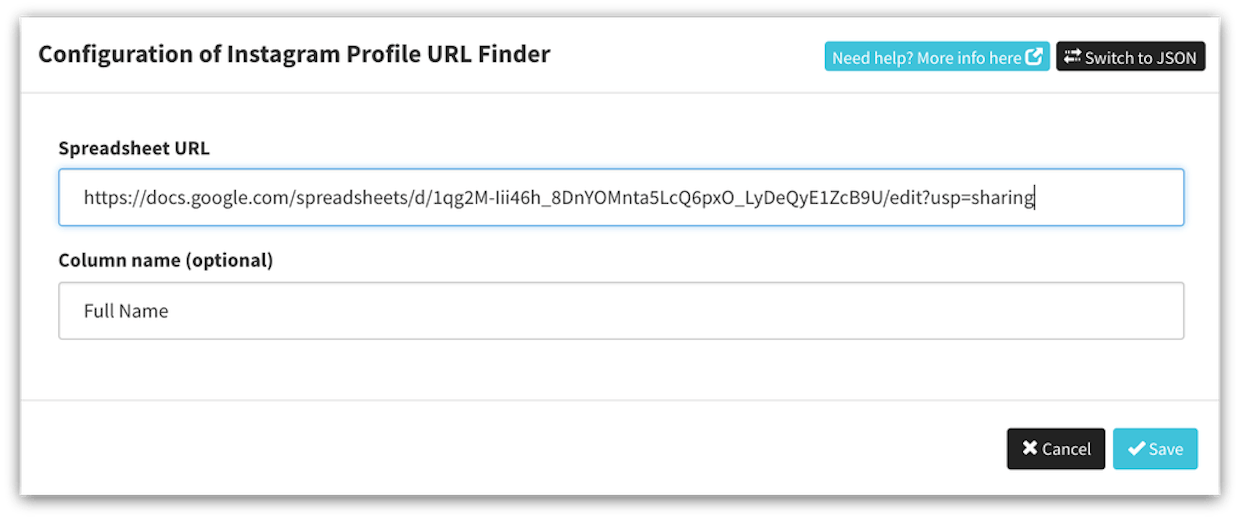Click the external-link icon on the help button
The width and height of the screenshot is (1240, 519).
[x=1034, y=57]
